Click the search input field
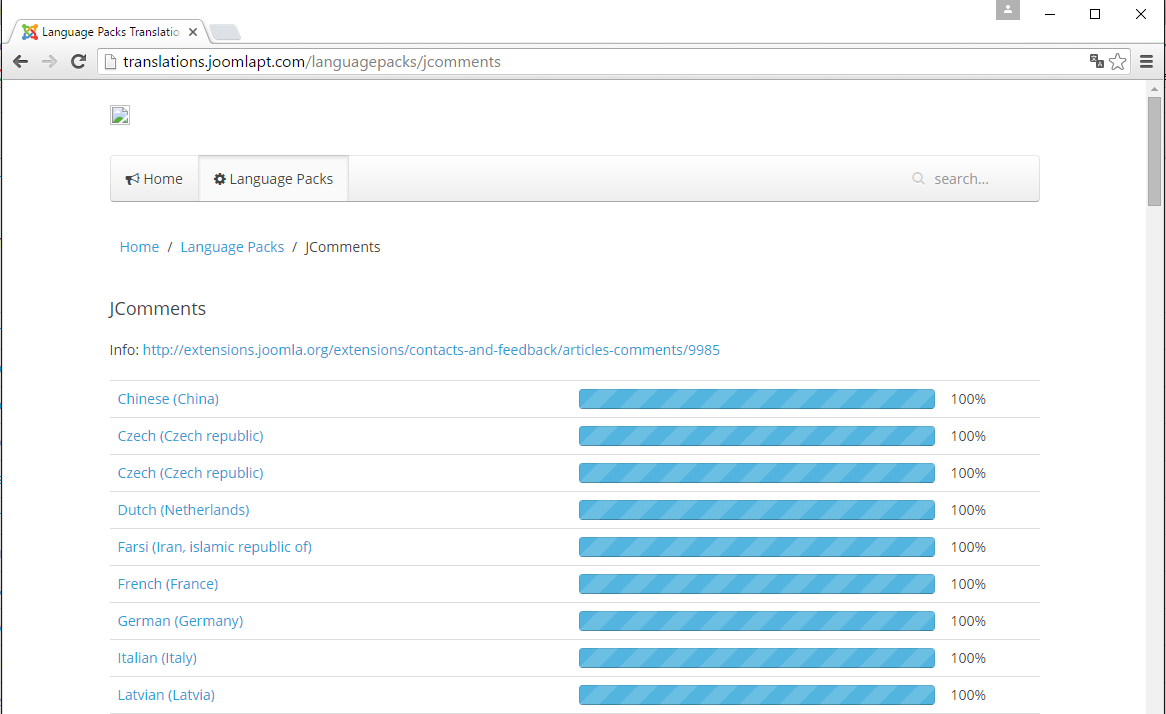This screenshot has width=1166, height=714. click(975, 179)
